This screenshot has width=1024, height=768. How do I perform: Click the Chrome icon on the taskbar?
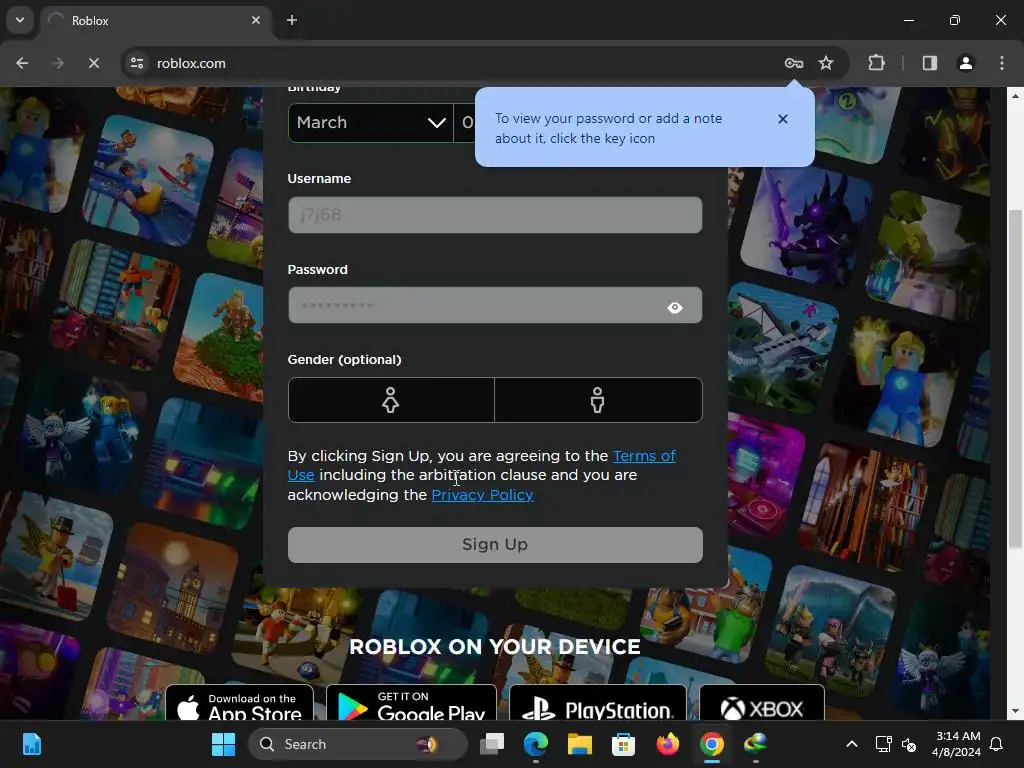[711, 744]
